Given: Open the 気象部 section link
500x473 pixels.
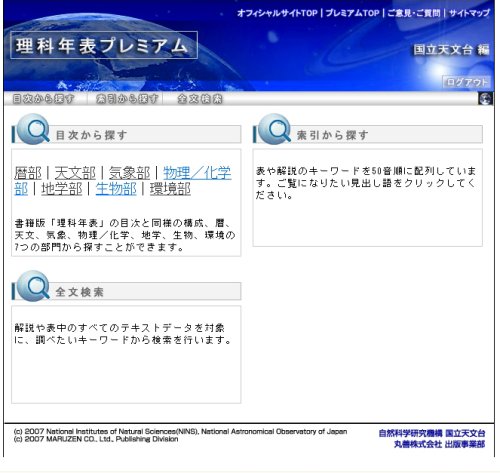Looking at the screenshot, I should click(129, 173).
